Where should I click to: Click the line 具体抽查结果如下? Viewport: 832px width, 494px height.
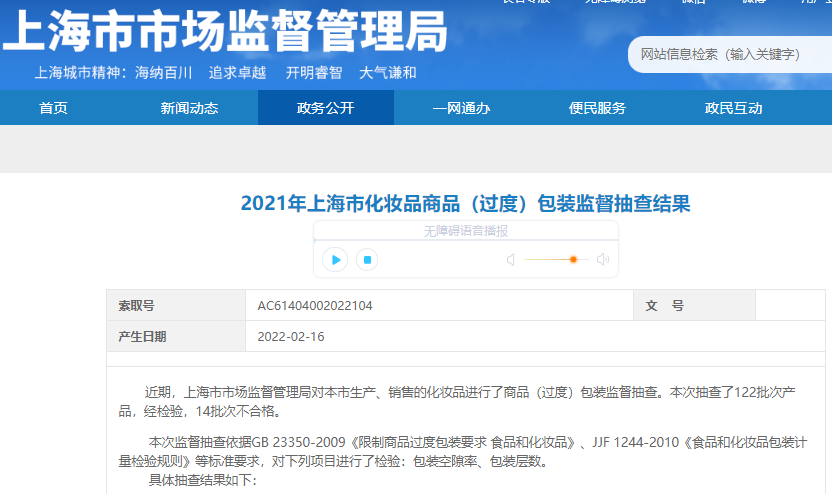pyautogui.click(x=203, y=480)
